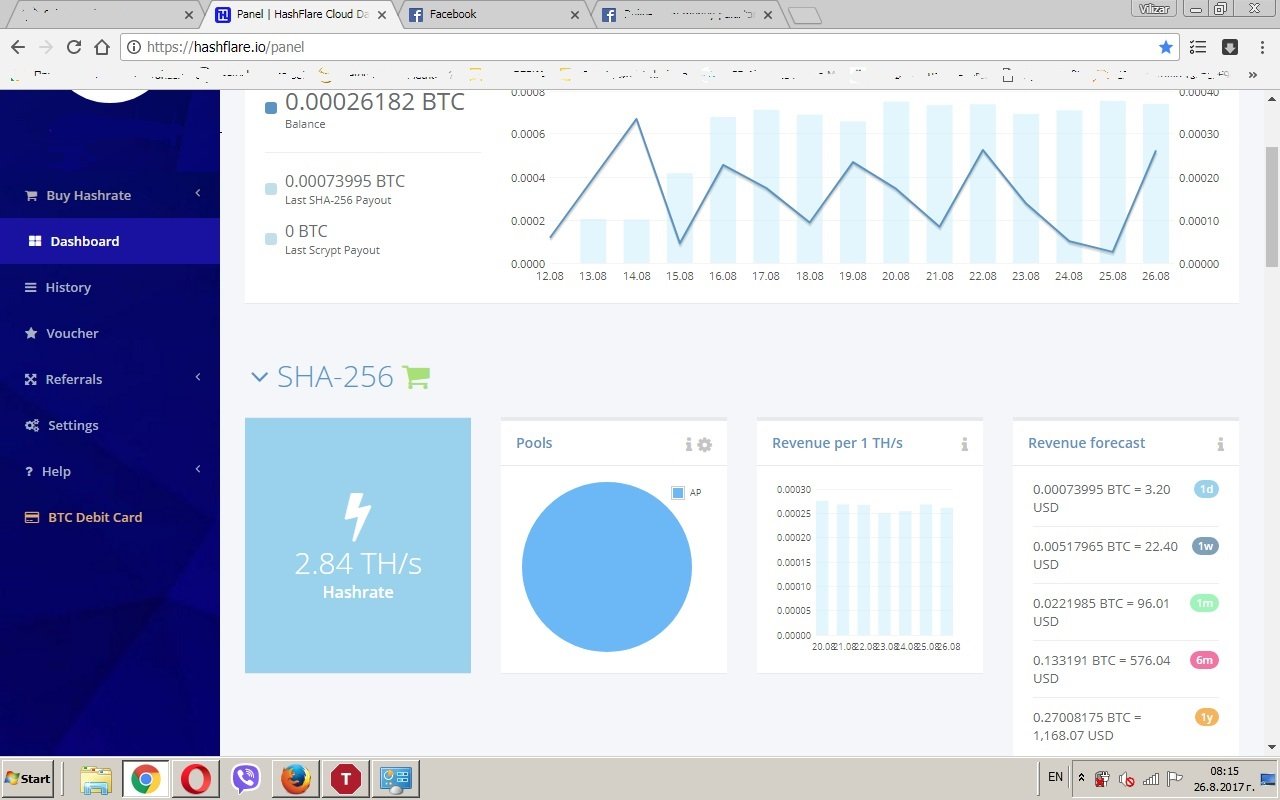Click the Last Scrypt Payout legend square
This screenshot has width=1280, height=800.
click(272, 239)
